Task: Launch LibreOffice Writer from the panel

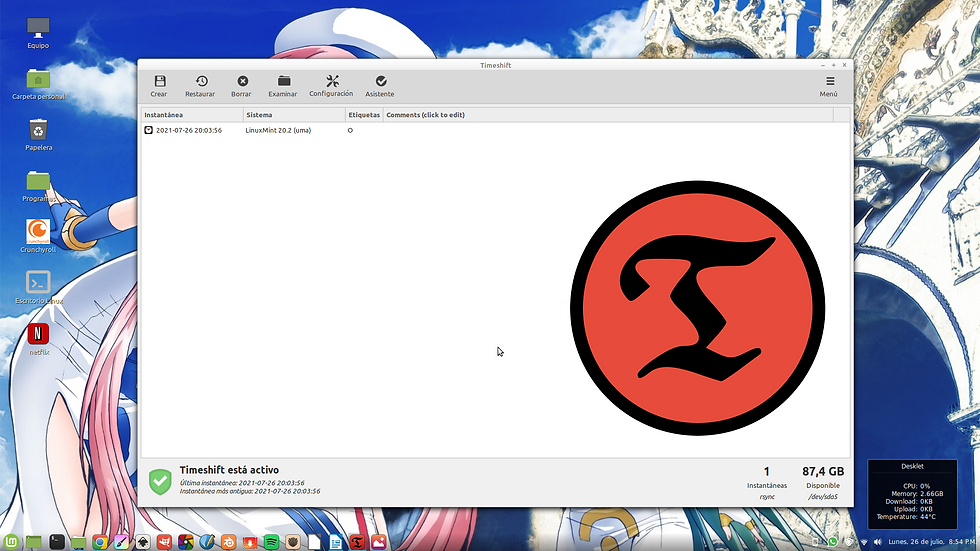Action: 336,542
